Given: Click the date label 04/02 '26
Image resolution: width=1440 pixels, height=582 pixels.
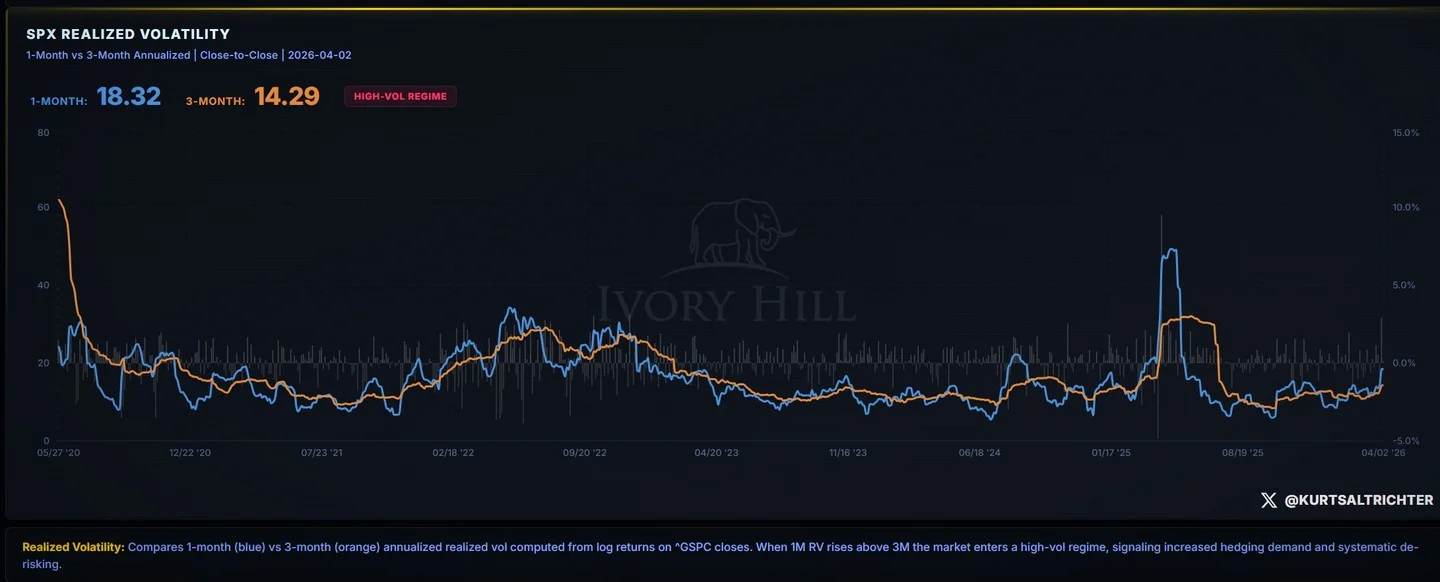Looking at the screenshot, I should (1384, 453).
